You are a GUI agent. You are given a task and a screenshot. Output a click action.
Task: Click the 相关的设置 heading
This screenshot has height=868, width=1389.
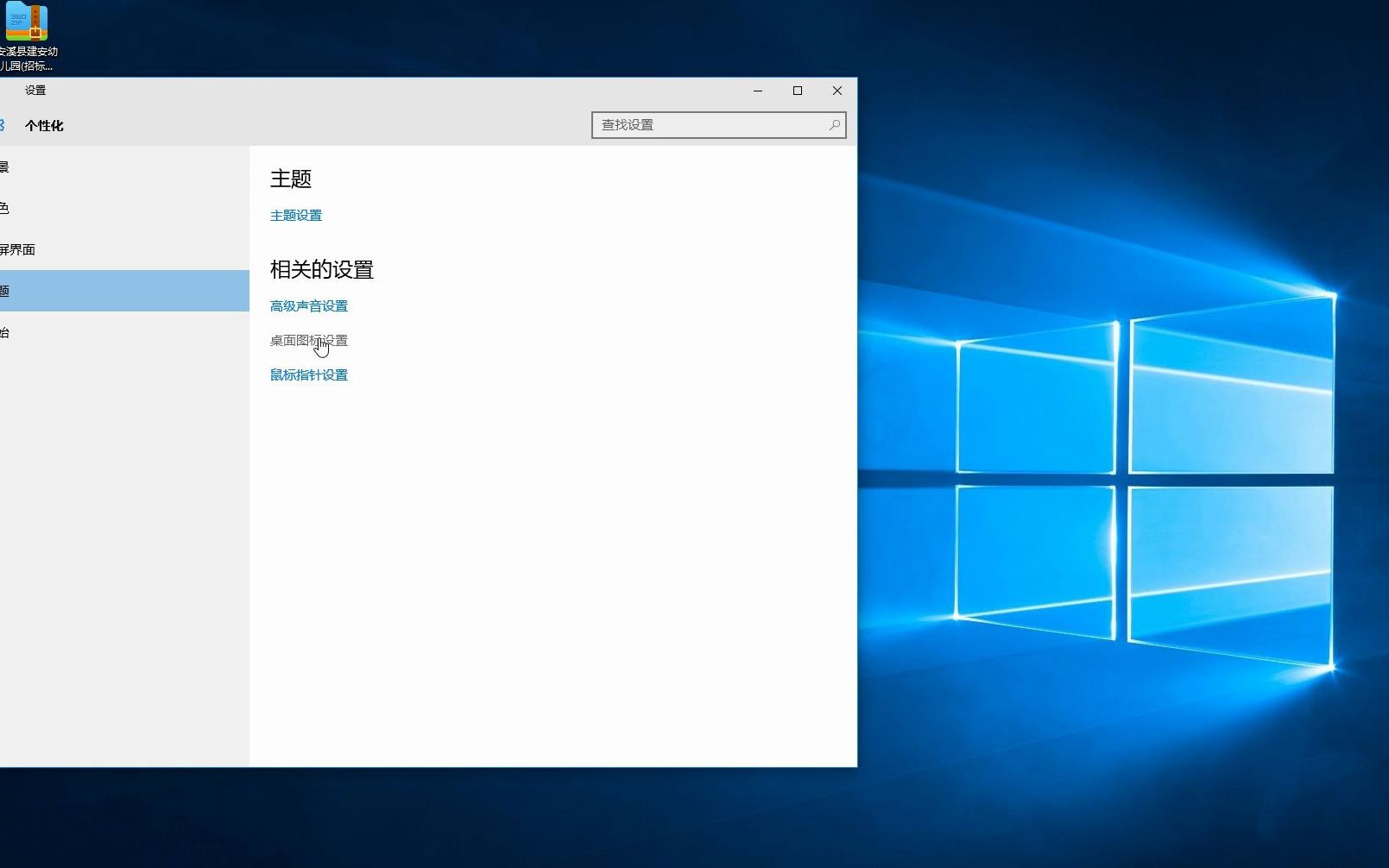(x=322, y=269)
